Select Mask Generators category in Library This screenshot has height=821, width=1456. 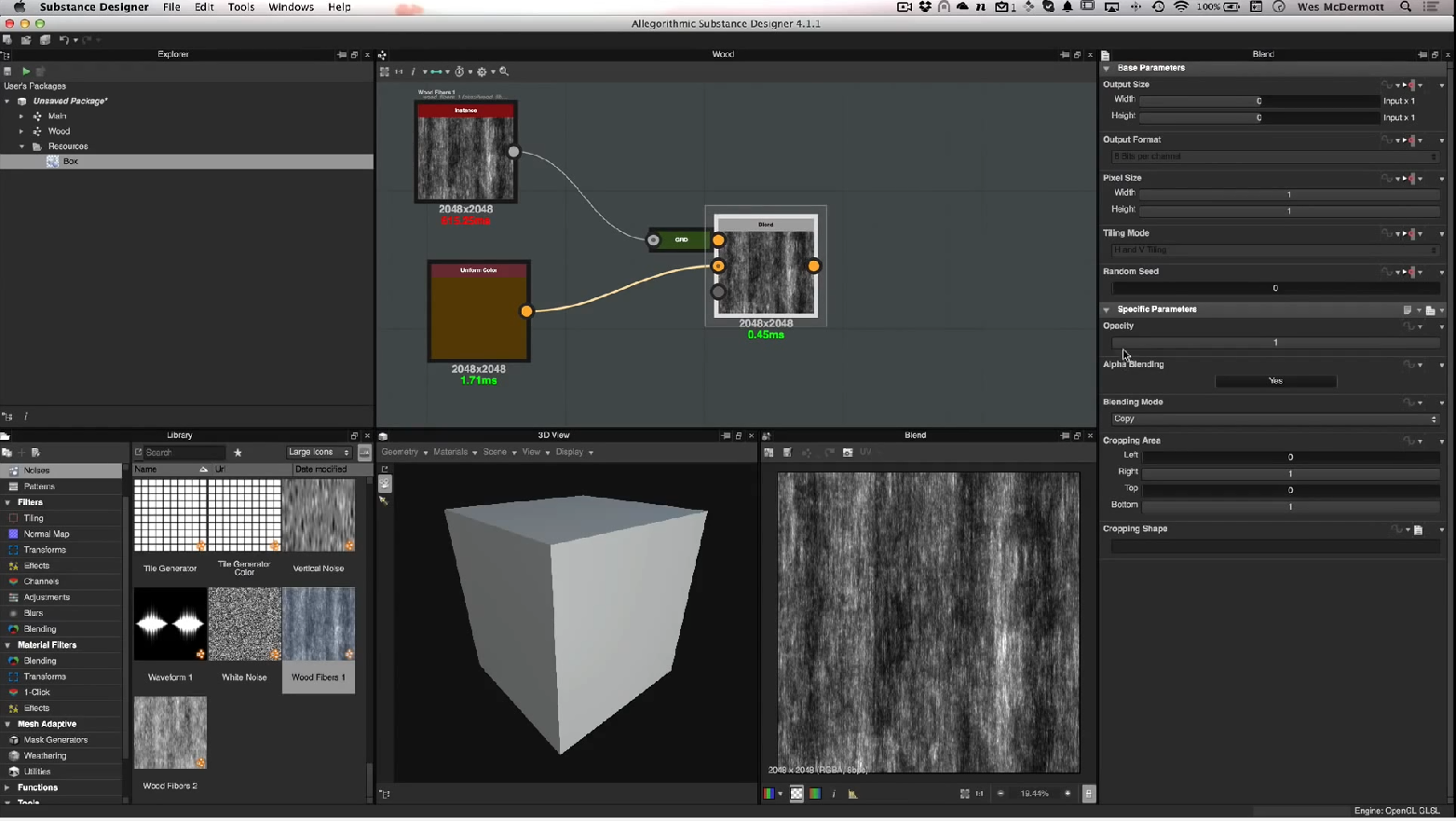pos(55,740)
